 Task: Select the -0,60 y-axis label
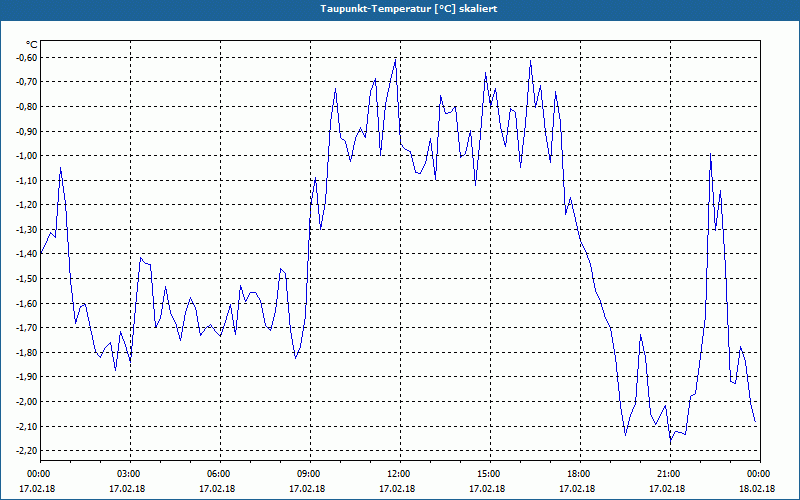[26, 58]
